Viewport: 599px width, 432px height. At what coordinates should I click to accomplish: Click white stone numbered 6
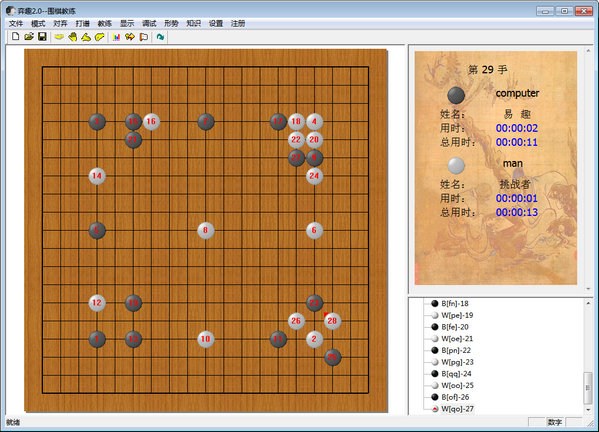314,230
